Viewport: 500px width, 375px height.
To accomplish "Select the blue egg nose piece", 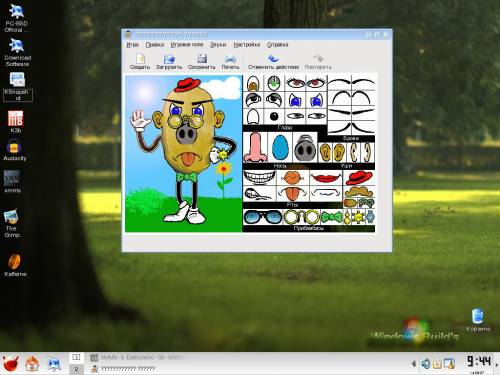I will click(280, 148).
